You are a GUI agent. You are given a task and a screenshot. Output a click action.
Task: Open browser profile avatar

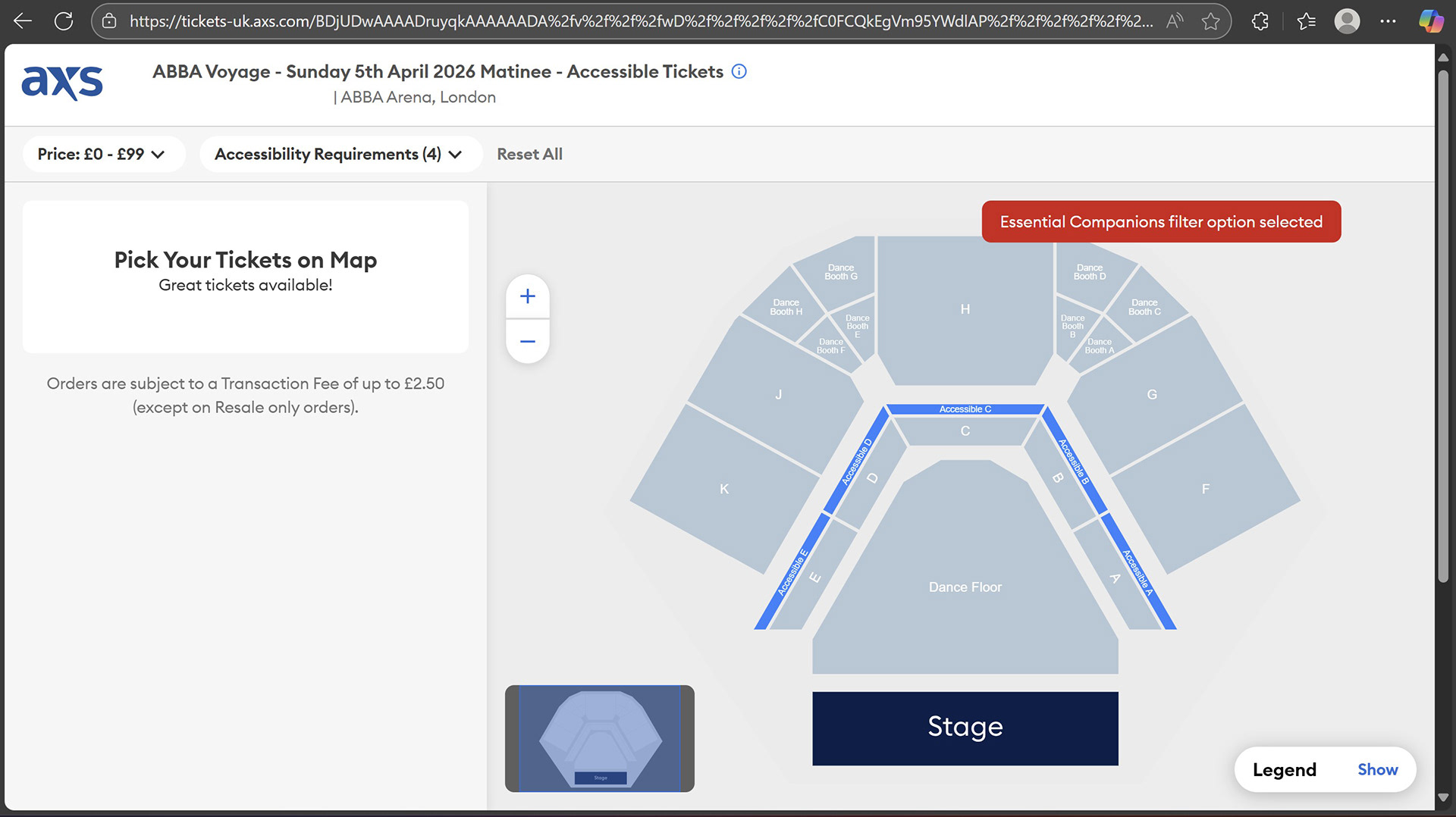tap(1347, 21)
